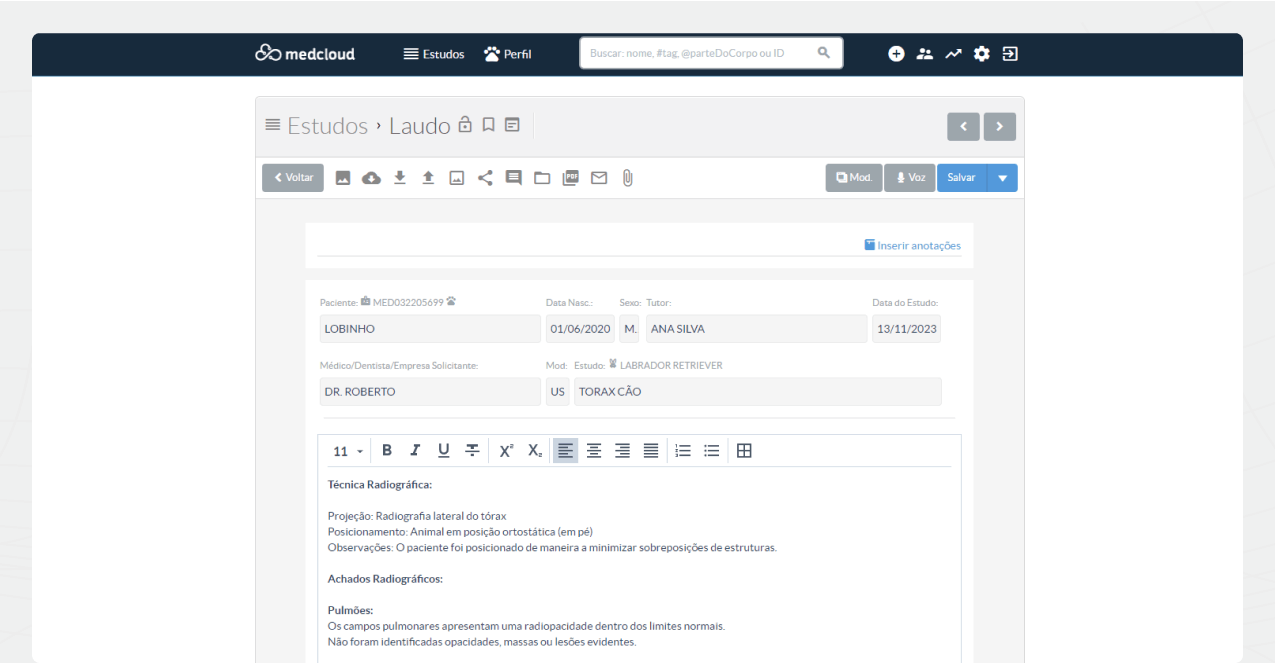Center-align text in the editor
Viewport: 1275px width, 663px height.
[x=594, y=451]
